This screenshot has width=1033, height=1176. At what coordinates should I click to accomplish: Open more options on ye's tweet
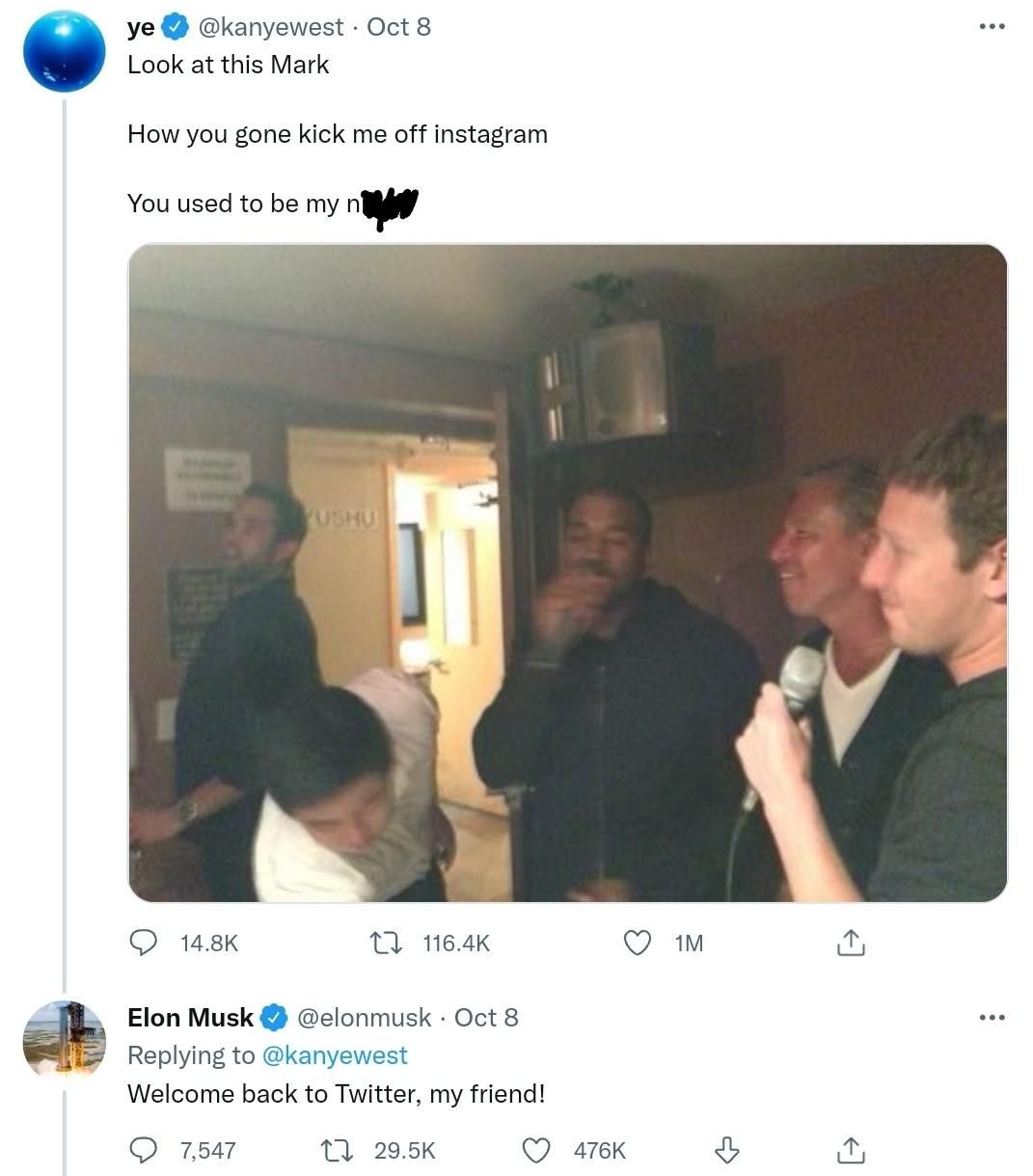(992, 27)
